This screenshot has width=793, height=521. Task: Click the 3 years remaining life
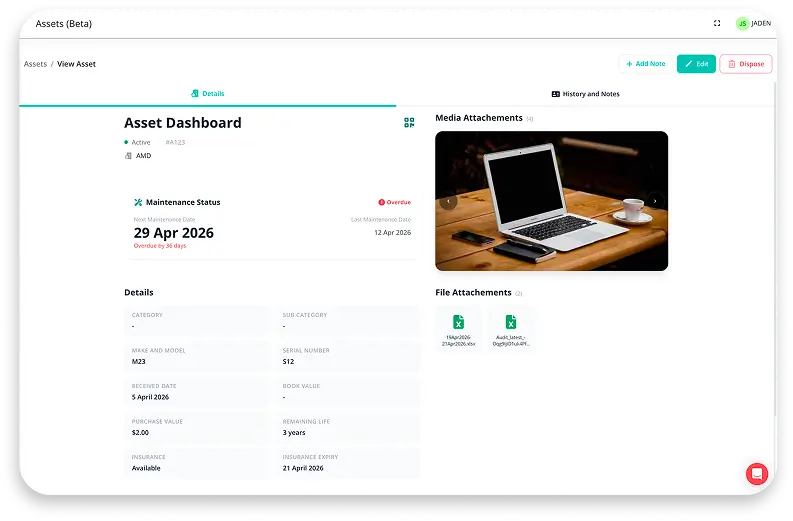pyautogui.click(x=294, y=432)
